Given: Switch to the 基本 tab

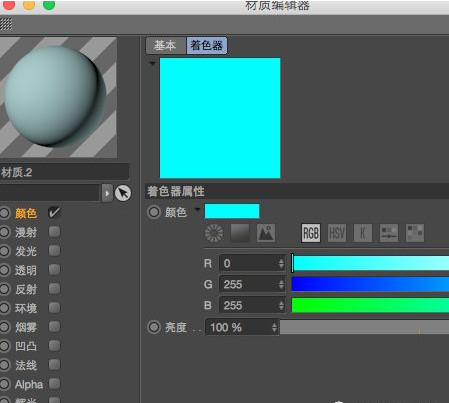Looking at the screenshot, I should [166, 45].
